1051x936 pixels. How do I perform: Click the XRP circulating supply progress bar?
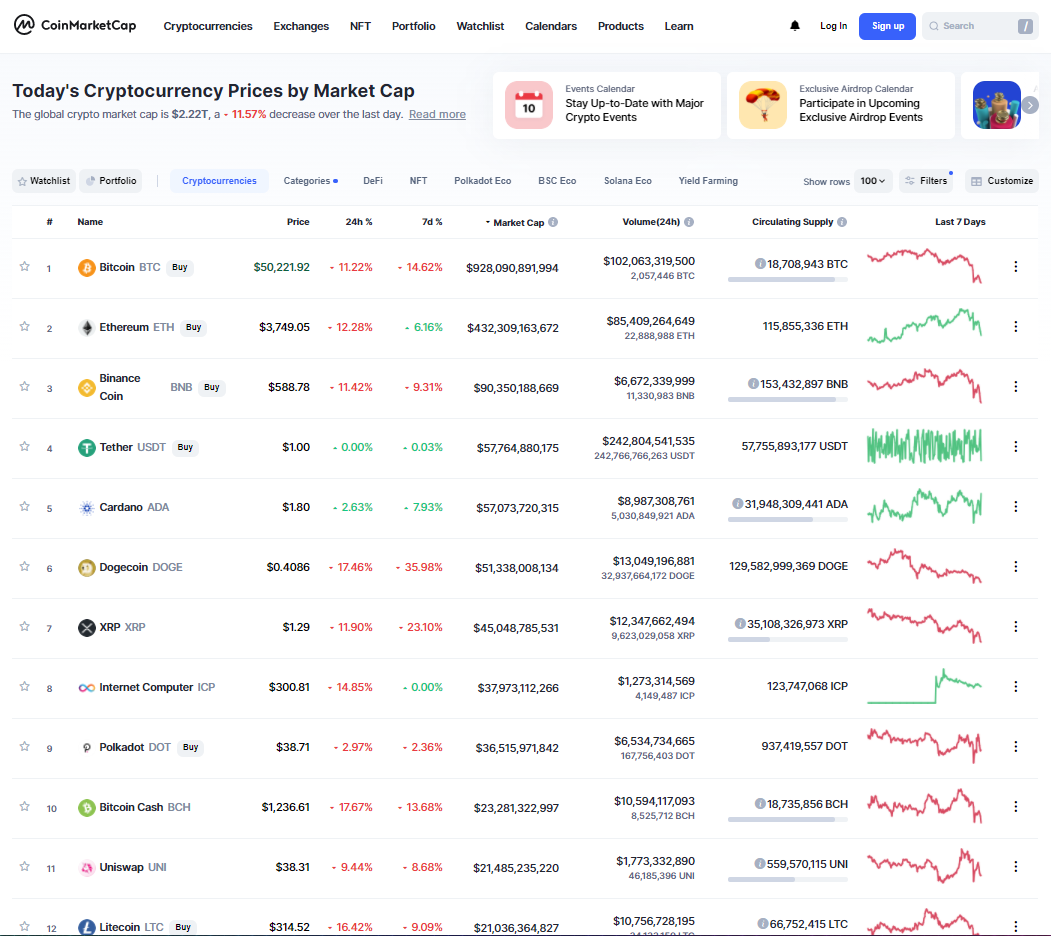click(788, 640)
